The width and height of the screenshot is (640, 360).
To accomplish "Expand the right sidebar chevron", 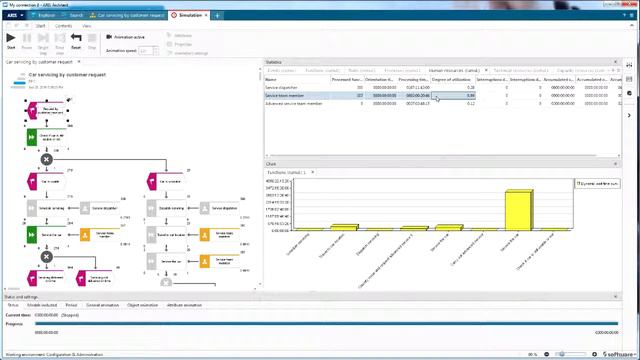I will [x=629, y=116].
